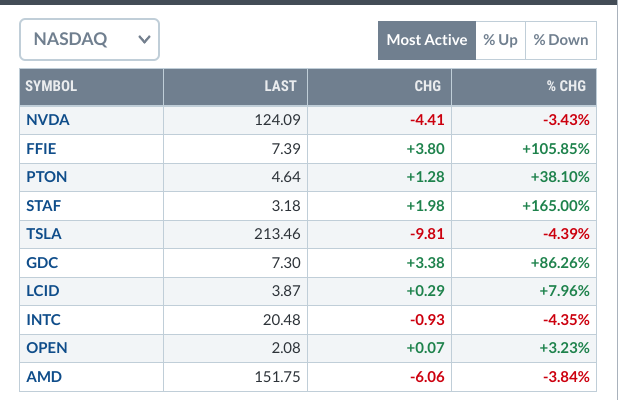Click PTON percent change +38.10%

pos(560,177)
